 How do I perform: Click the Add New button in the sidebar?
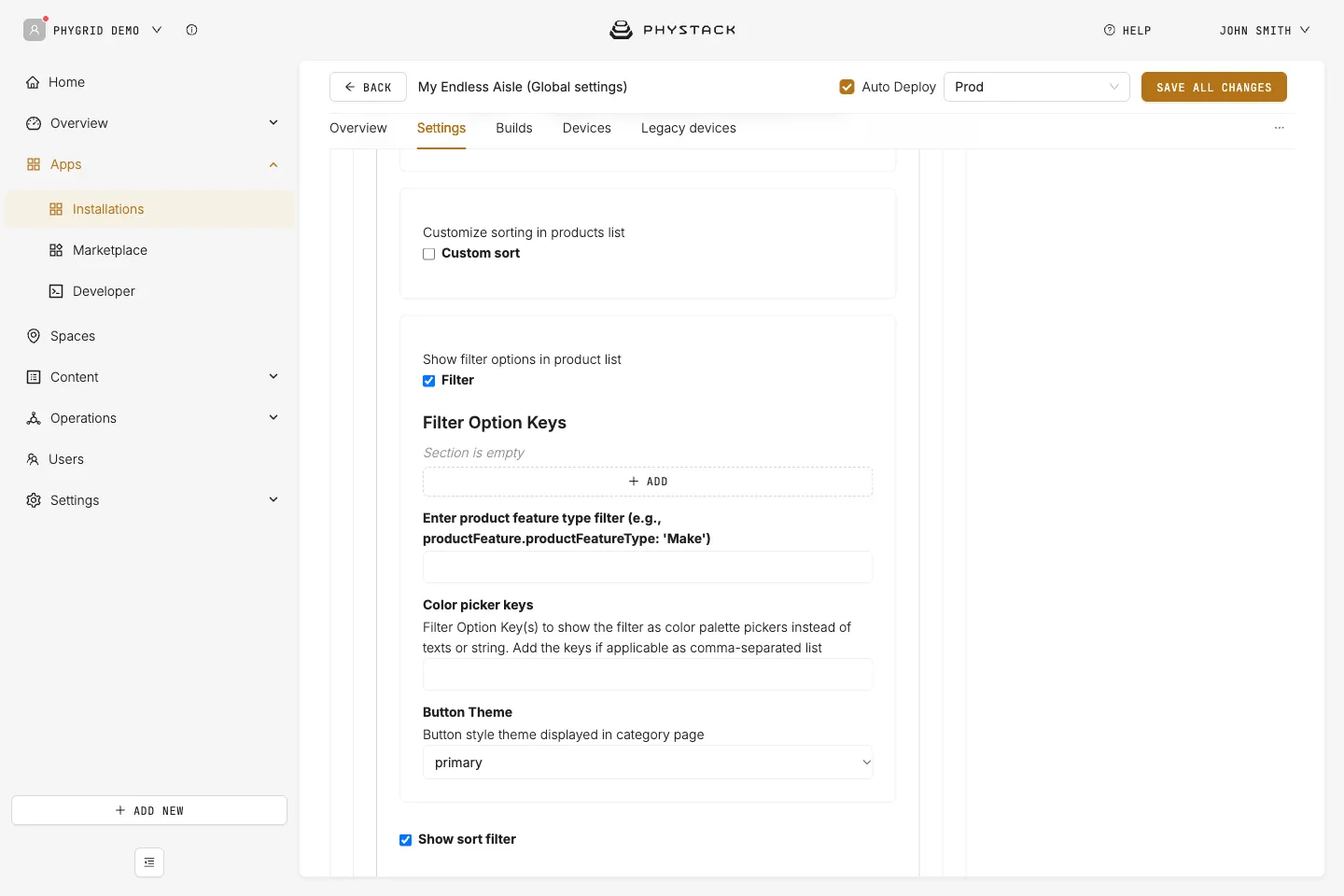[x=149, y=810]
